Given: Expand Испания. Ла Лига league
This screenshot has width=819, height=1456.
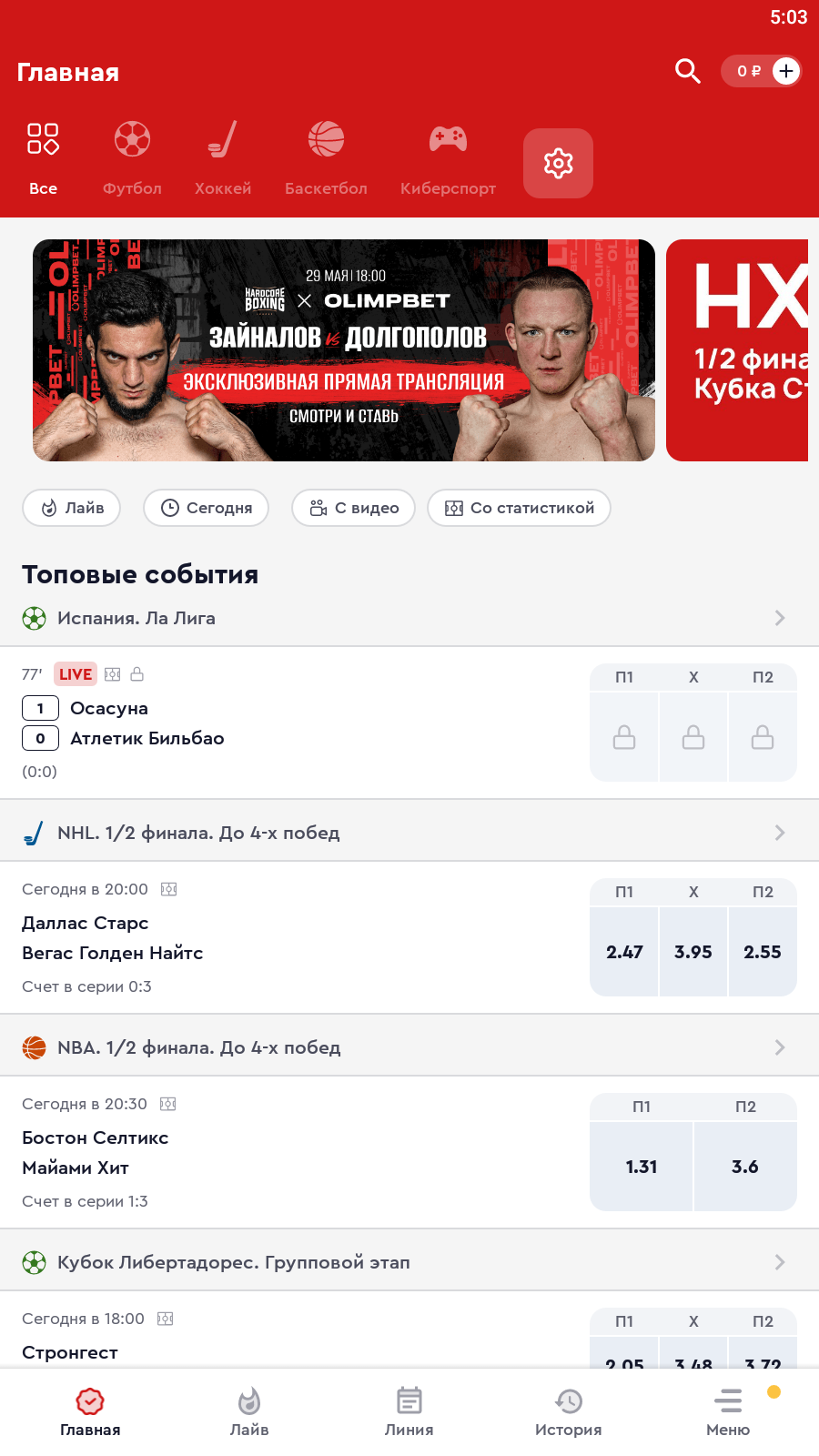Looking at the screenshot, I should [x=409, y=618].
